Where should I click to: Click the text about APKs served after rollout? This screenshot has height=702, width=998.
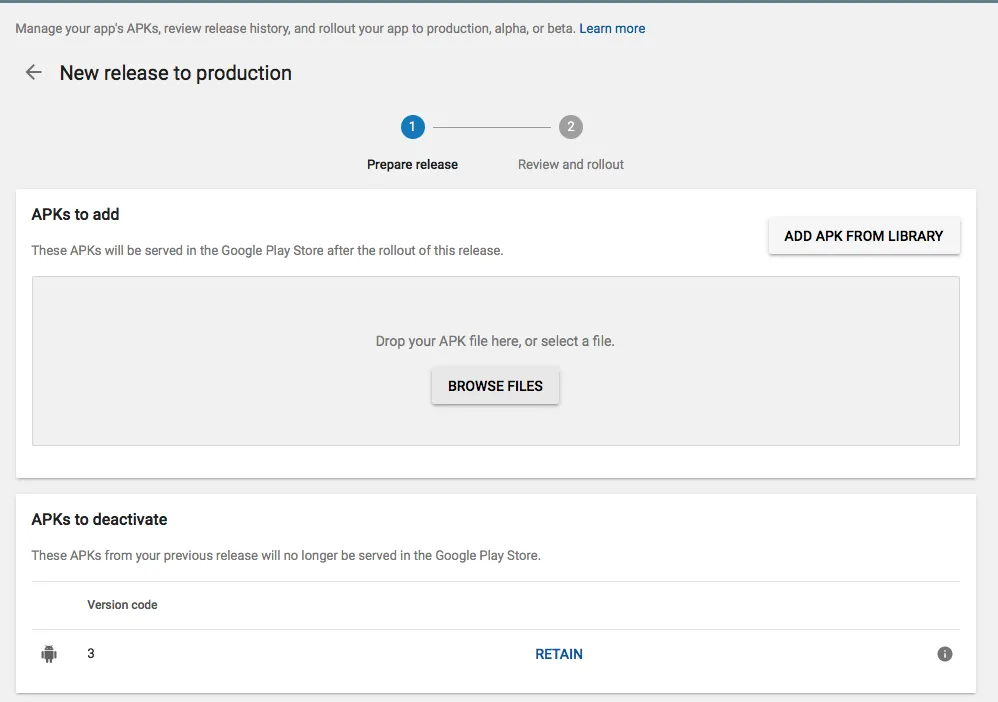267,250
